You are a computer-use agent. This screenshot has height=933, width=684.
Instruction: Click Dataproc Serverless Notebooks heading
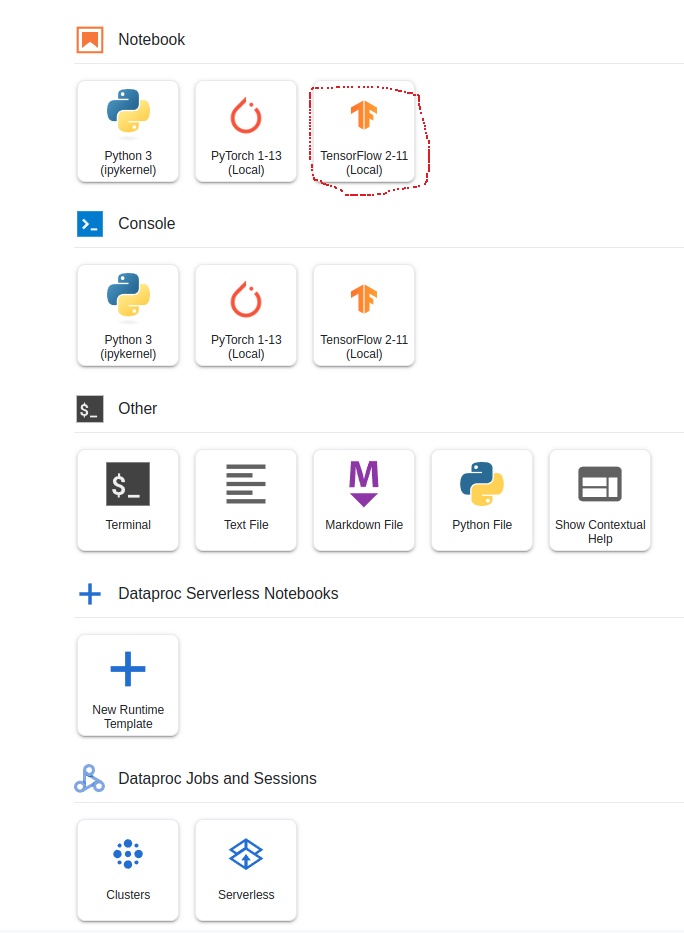pos(228,593)
